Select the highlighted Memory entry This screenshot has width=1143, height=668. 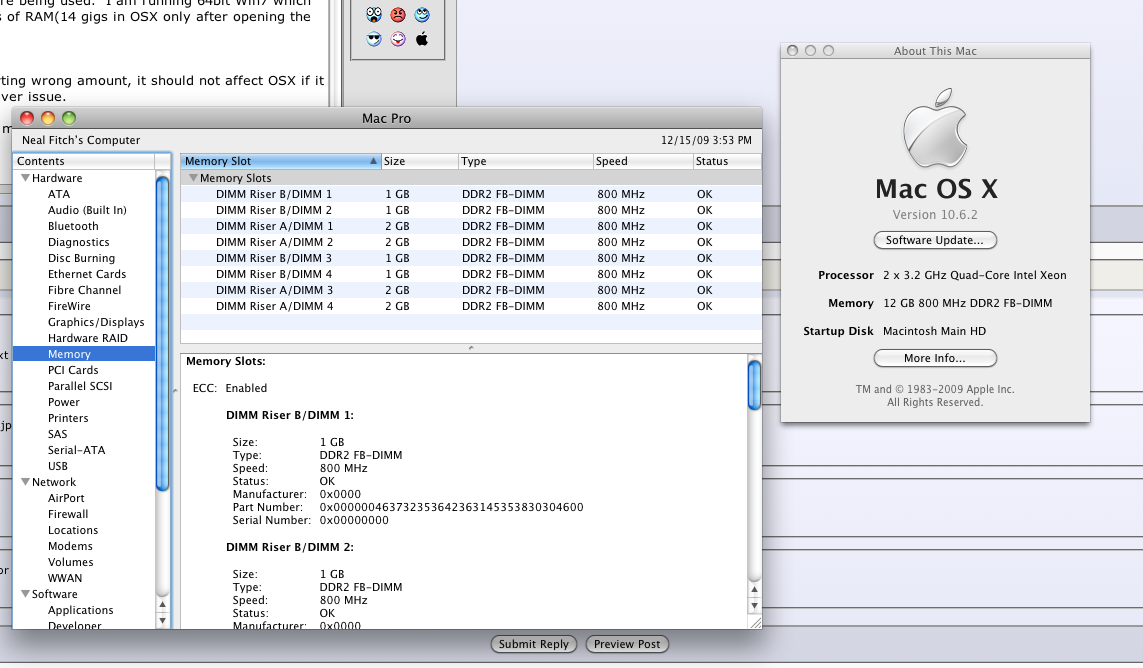coord(84,354)
